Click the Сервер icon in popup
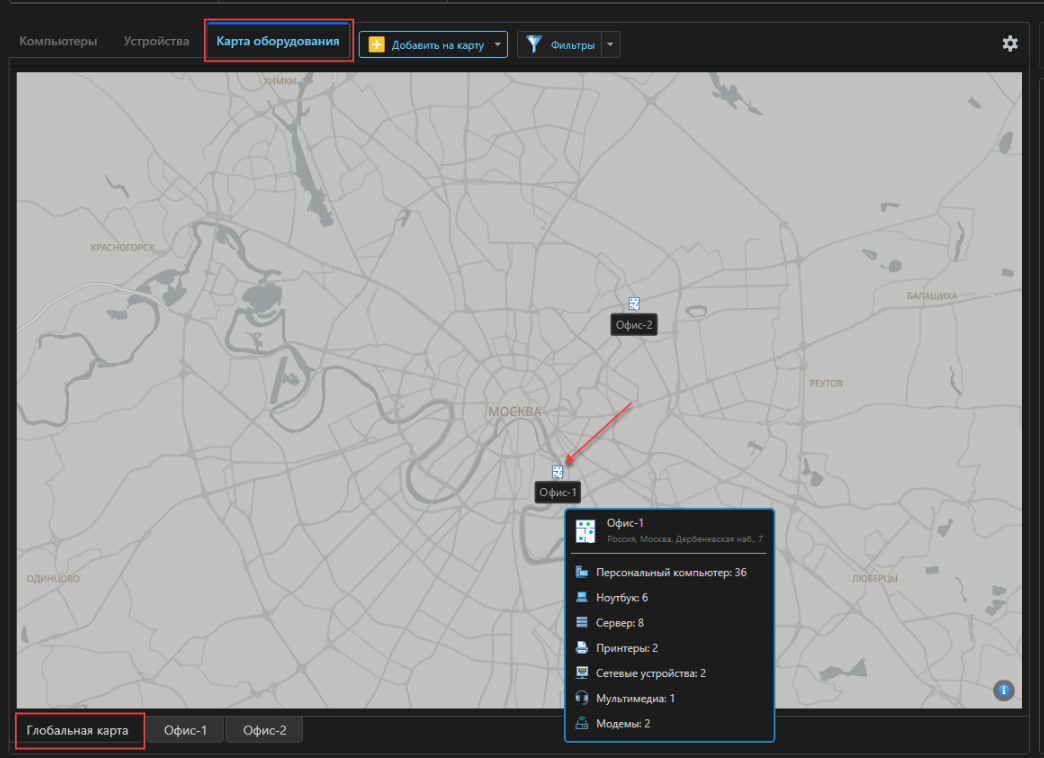The width and height of the screenshot is (1044, 758). 582,622
